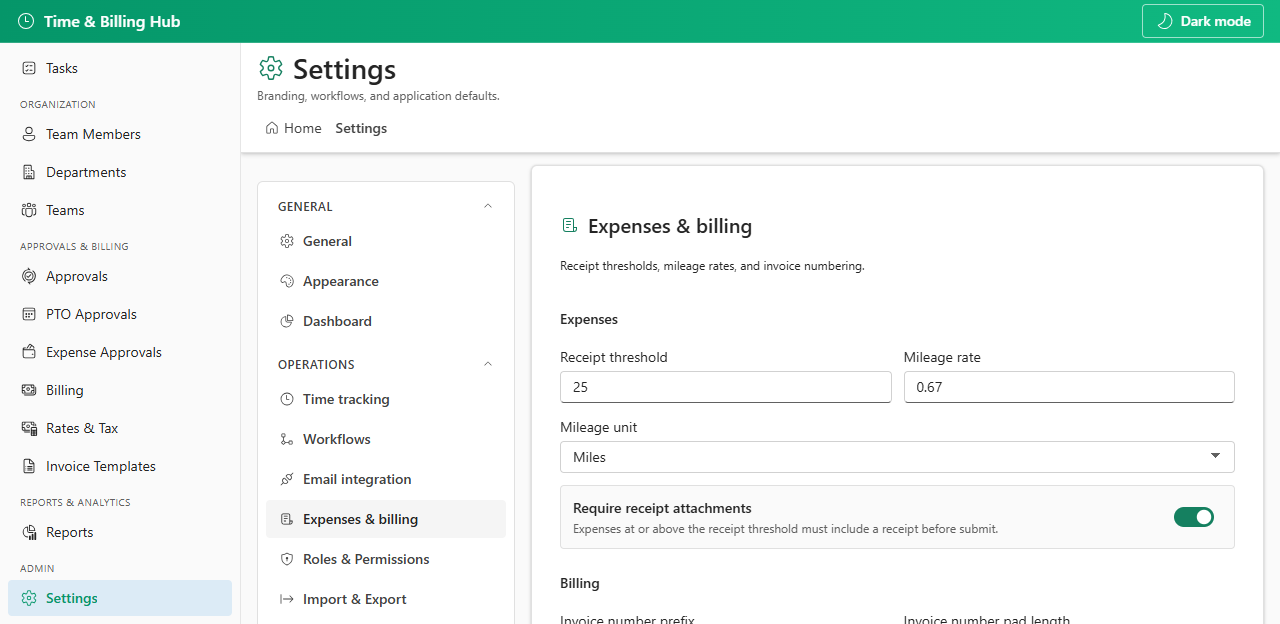Click the Settings gear icon in sidebar

tap(29, 598)
